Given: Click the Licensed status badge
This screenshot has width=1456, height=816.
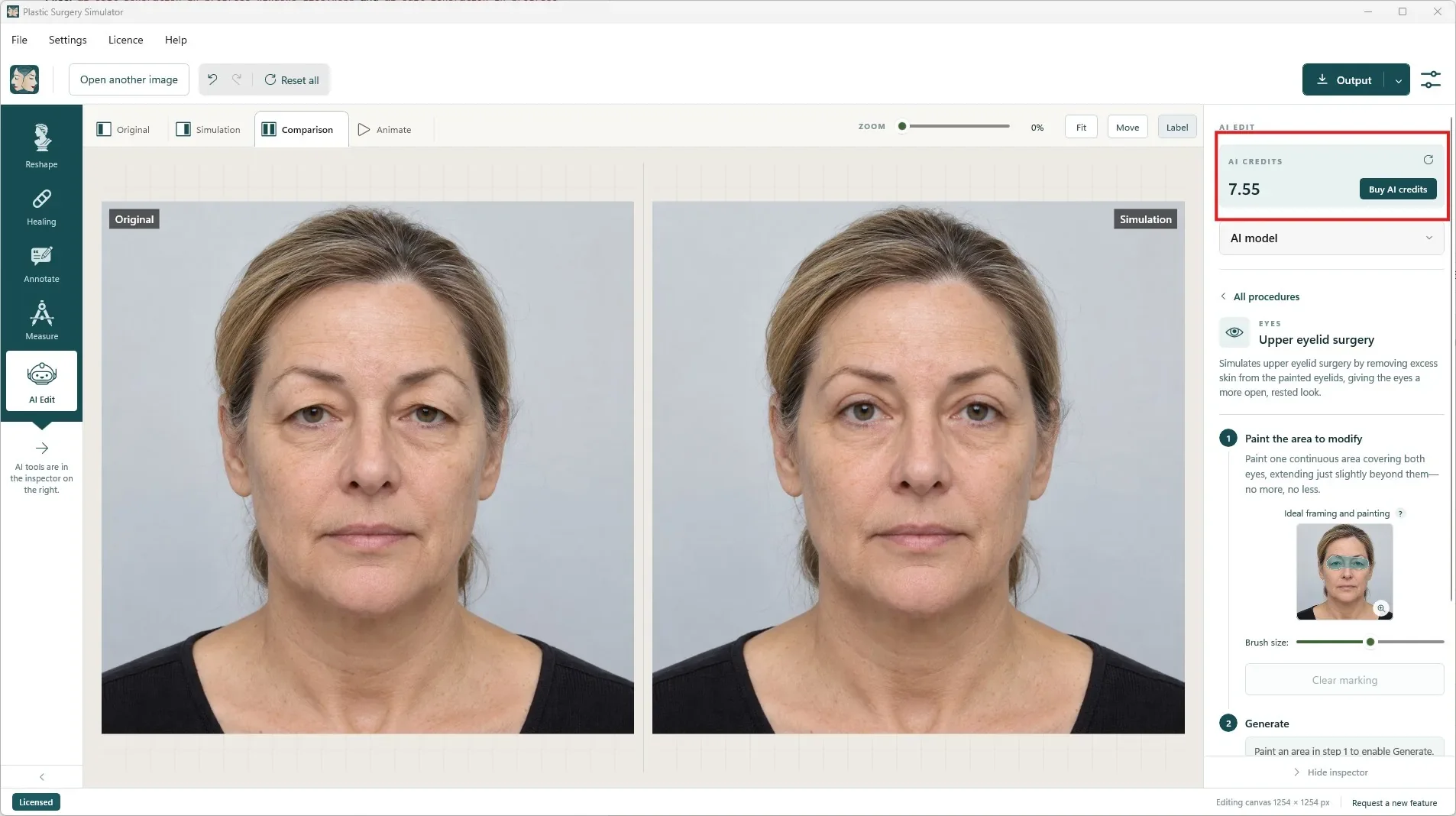Looking at the screenshot, I should point(36,802).
